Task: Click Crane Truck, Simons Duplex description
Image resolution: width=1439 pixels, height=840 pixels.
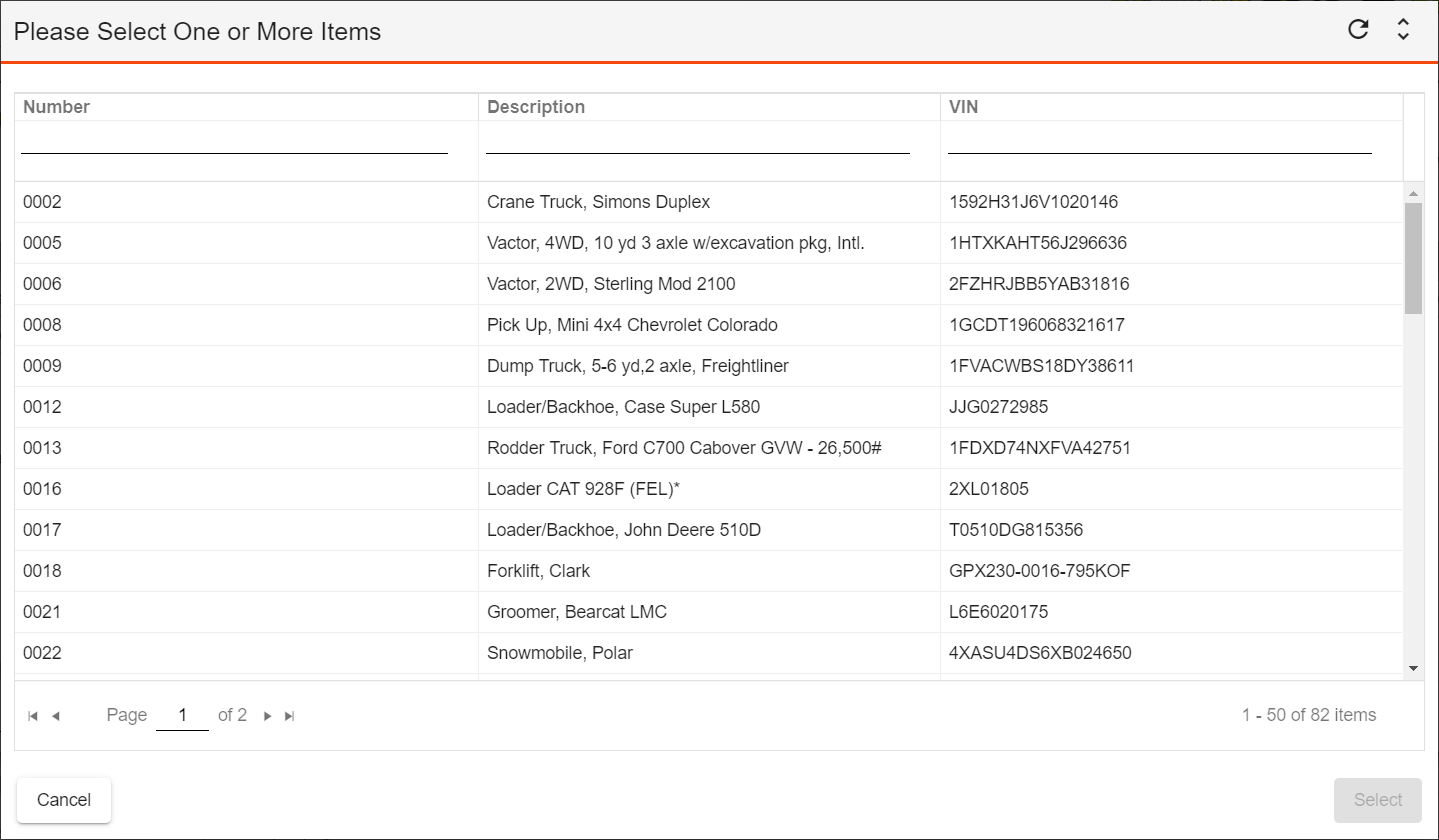Action: [598, 202]
